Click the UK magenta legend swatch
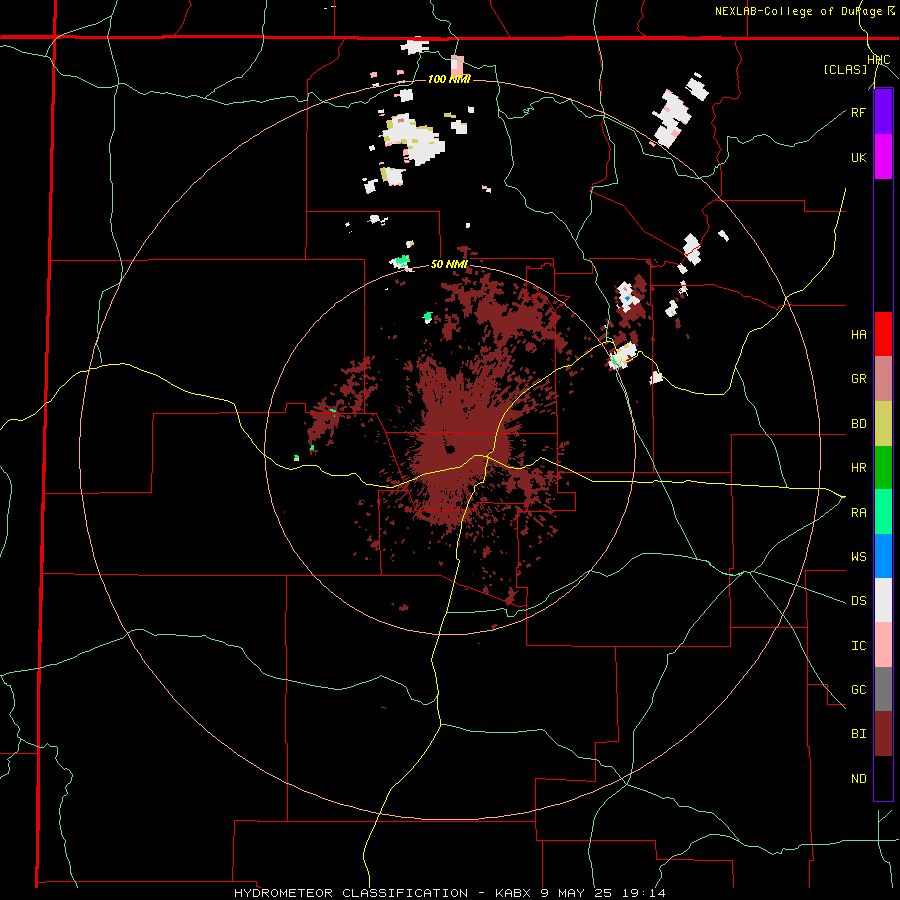 tap(883, 157)
